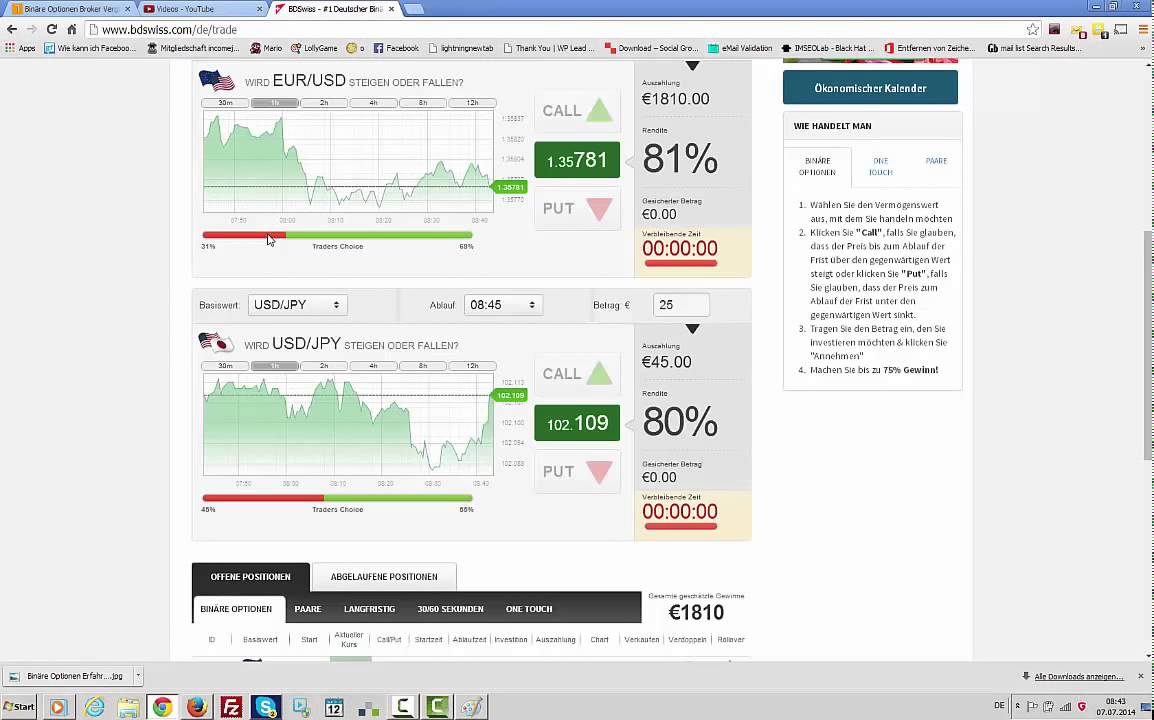Select 2h timeframe on USD/JPY chart
The height and width of the screenshot is (720, 1154).
tap(324, 366)
